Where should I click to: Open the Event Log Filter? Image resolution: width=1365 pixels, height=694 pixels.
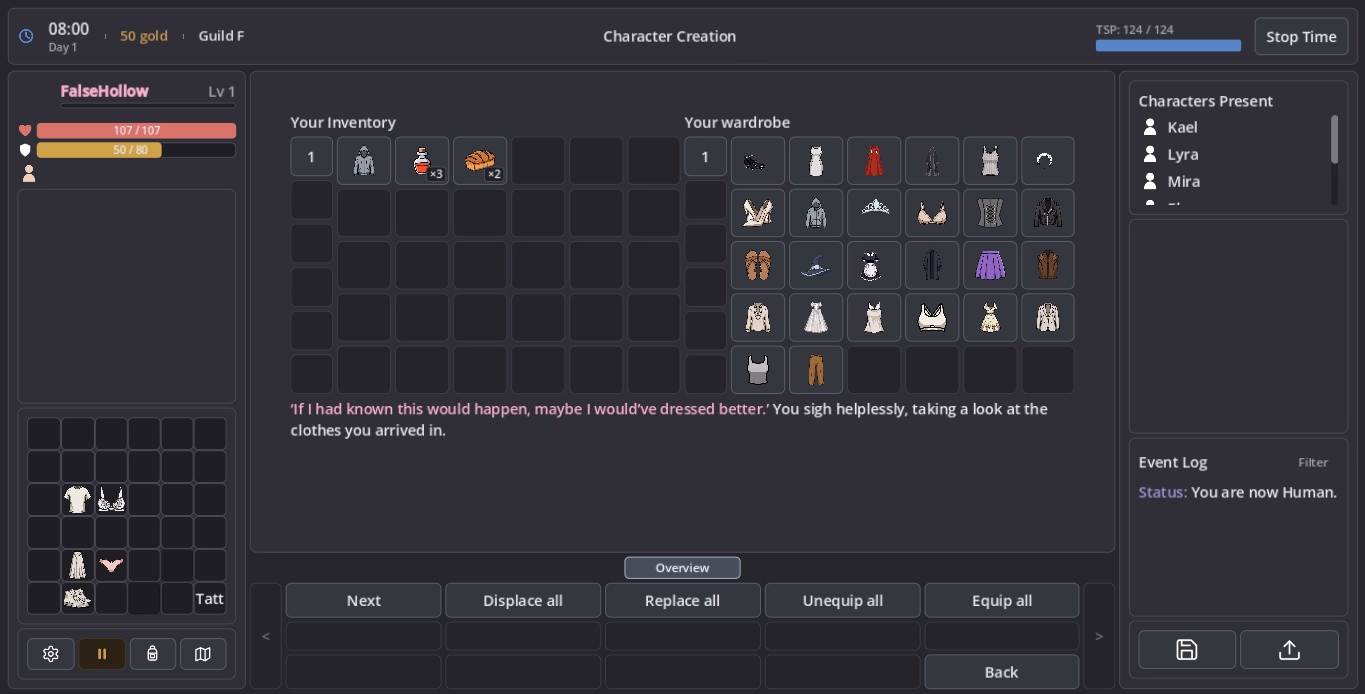[1313, 462]
